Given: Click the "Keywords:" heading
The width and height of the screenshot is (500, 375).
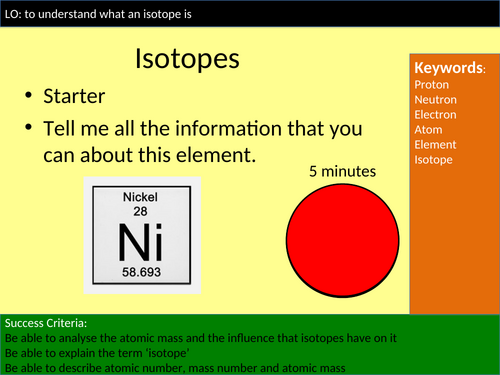Looking at the screenshot, I should pyautogui.click(x=450, y=68).
